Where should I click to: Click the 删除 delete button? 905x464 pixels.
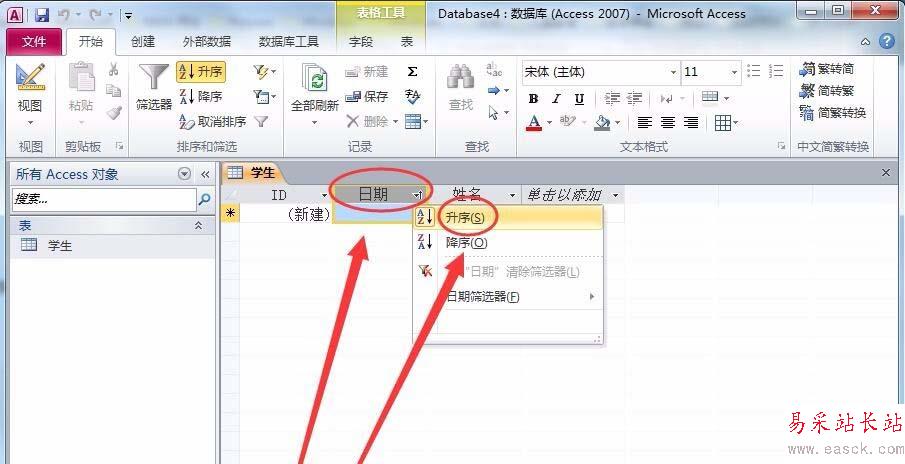[x=367, y=121]
